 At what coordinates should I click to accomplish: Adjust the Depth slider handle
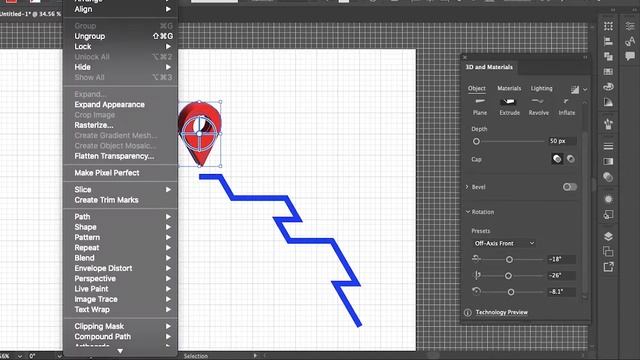(x=476, y=142)
